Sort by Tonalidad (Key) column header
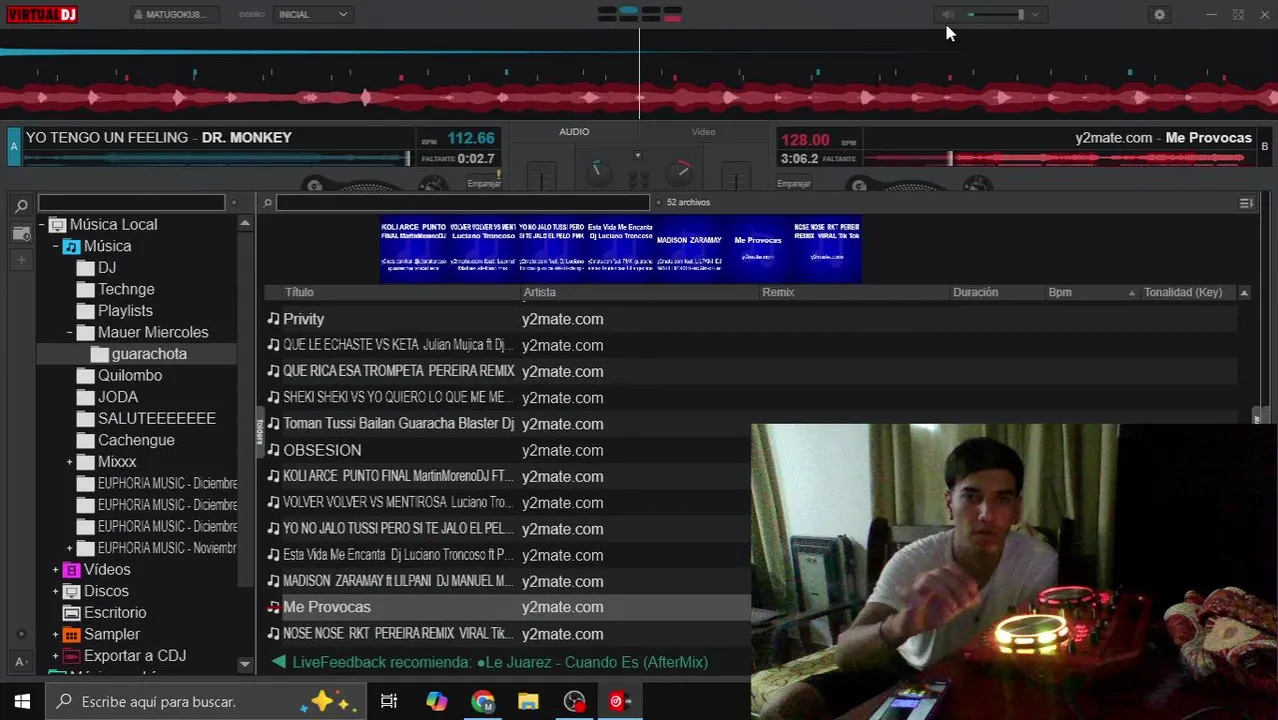This screenshot has height=720, width=1278. tap(1183, 292)
